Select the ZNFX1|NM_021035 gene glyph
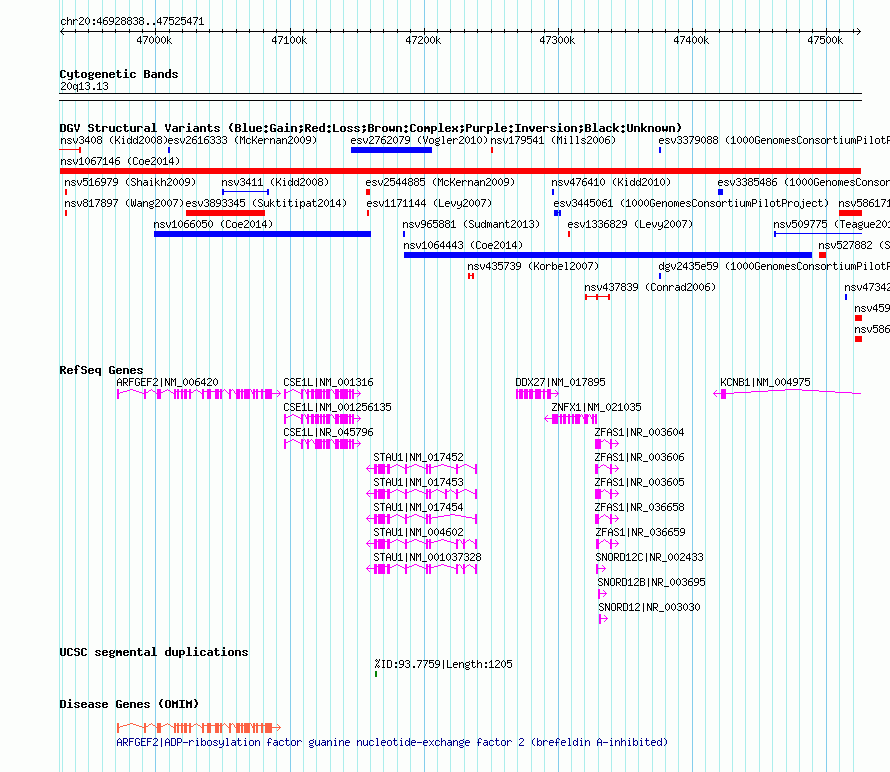The width and height of the screenshot is (890, 772). [570, 419]
